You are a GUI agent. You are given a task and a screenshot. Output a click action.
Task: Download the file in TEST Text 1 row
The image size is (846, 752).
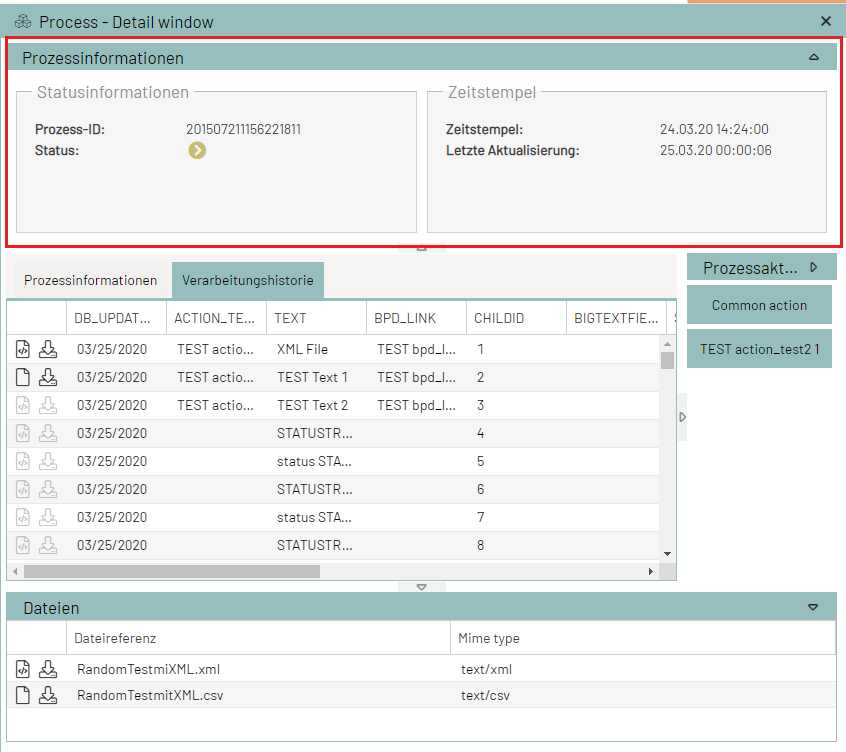click(48, 377)
